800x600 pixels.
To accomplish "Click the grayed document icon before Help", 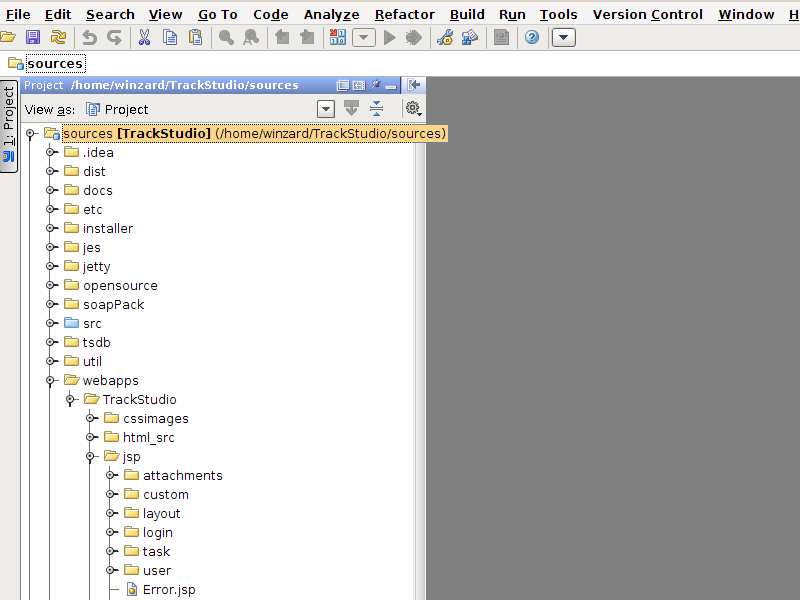I will click(x=502, y=37).
